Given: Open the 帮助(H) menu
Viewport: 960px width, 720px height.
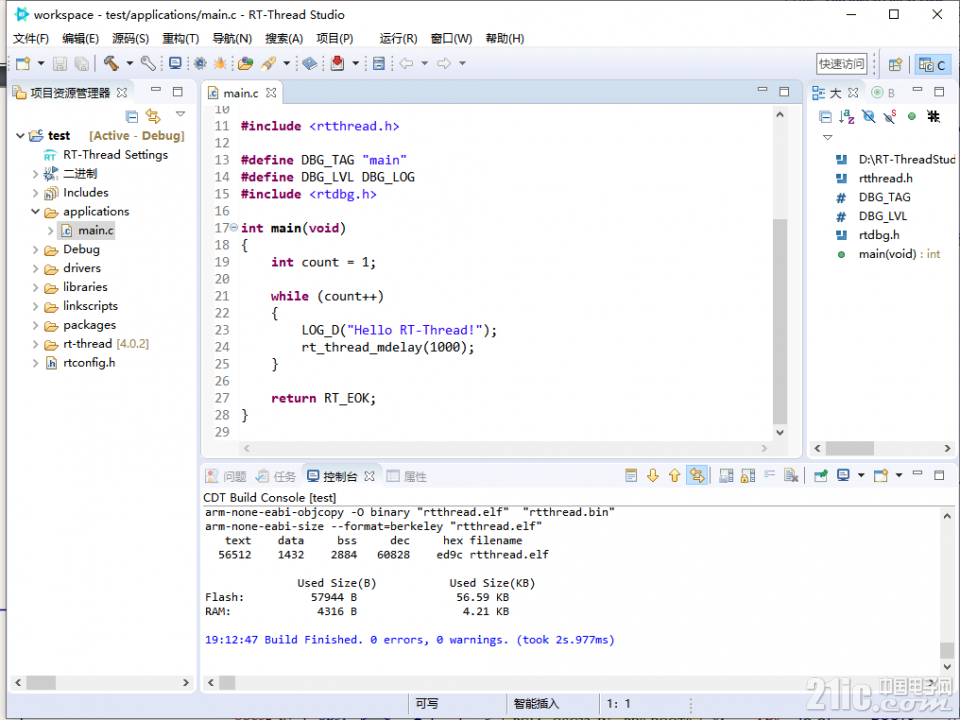Looking at the screenshot, I should click(504, 39).
